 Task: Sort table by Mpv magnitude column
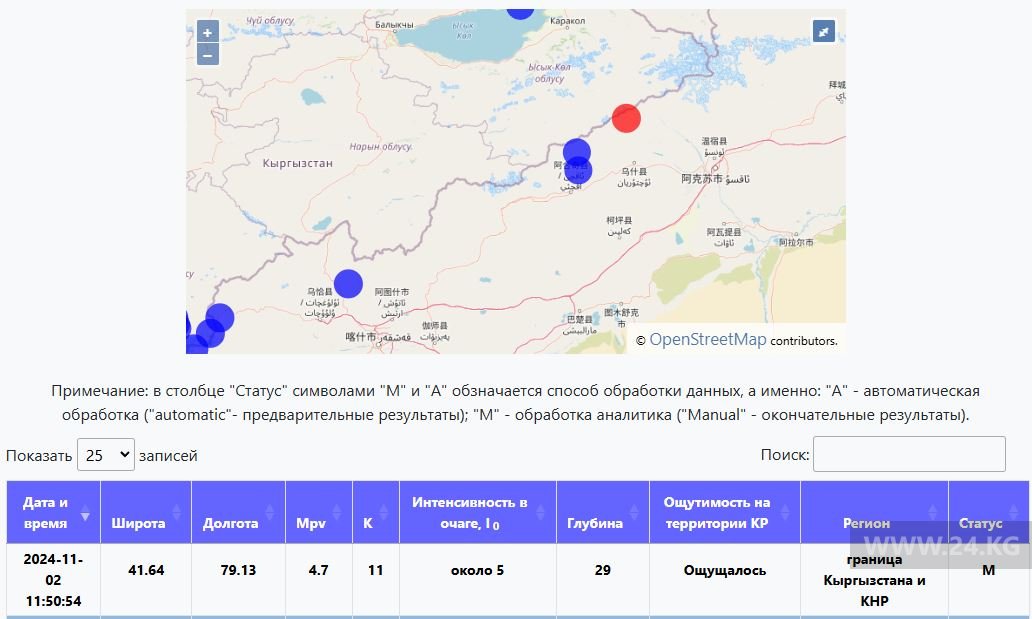[319, 512]
